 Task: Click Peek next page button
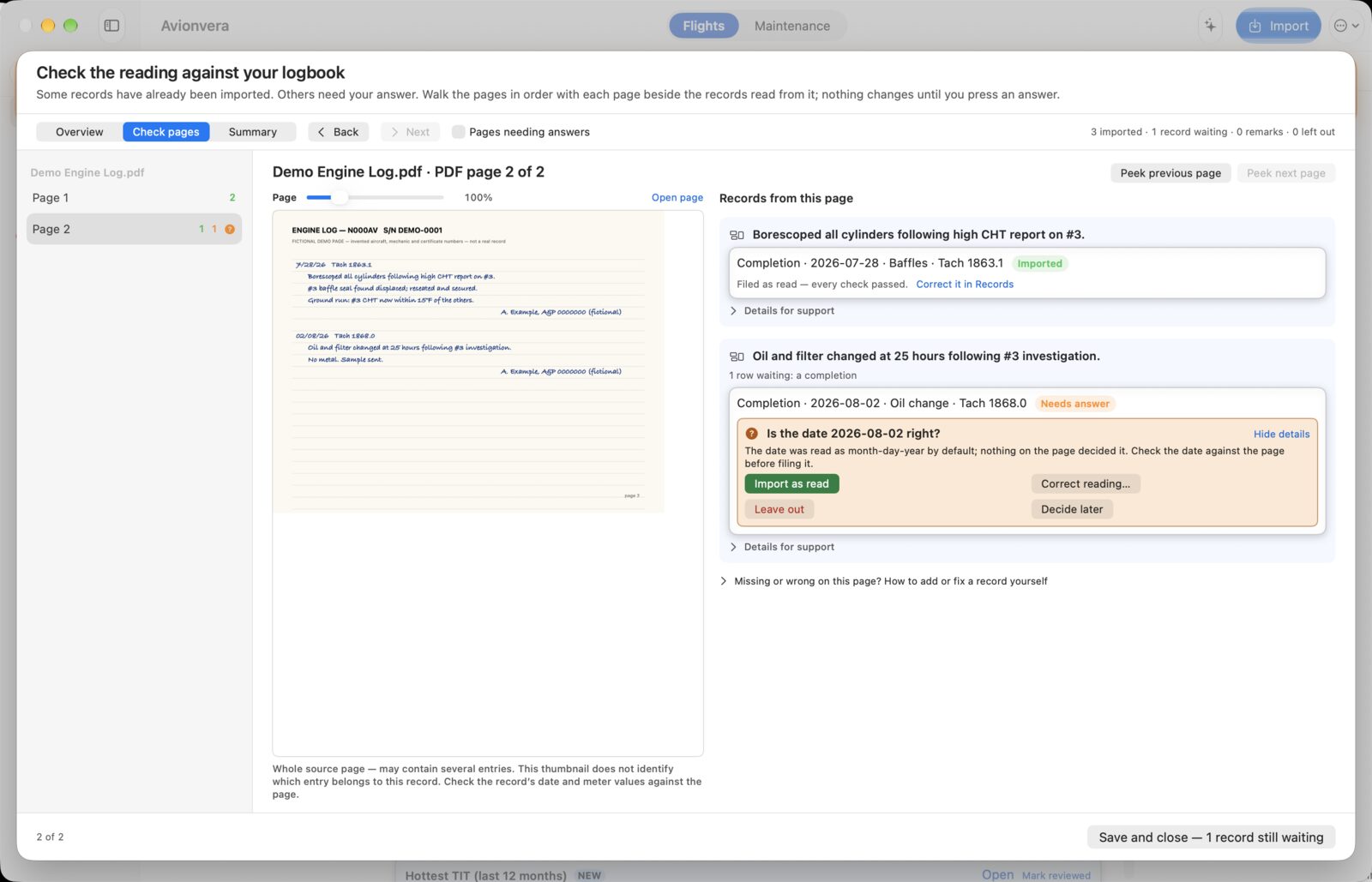1286,173
